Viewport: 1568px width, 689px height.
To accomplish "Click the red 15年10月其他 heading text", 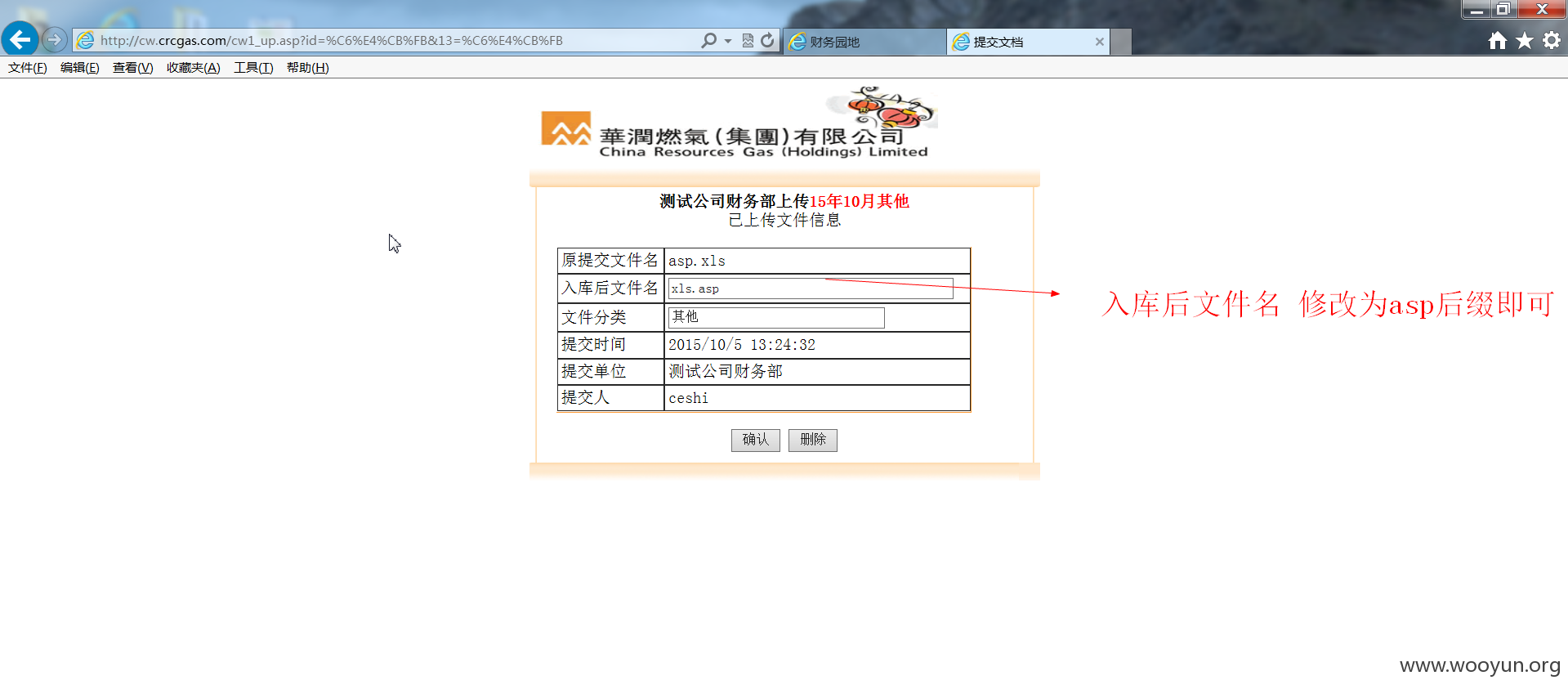I will click(860, 202).
